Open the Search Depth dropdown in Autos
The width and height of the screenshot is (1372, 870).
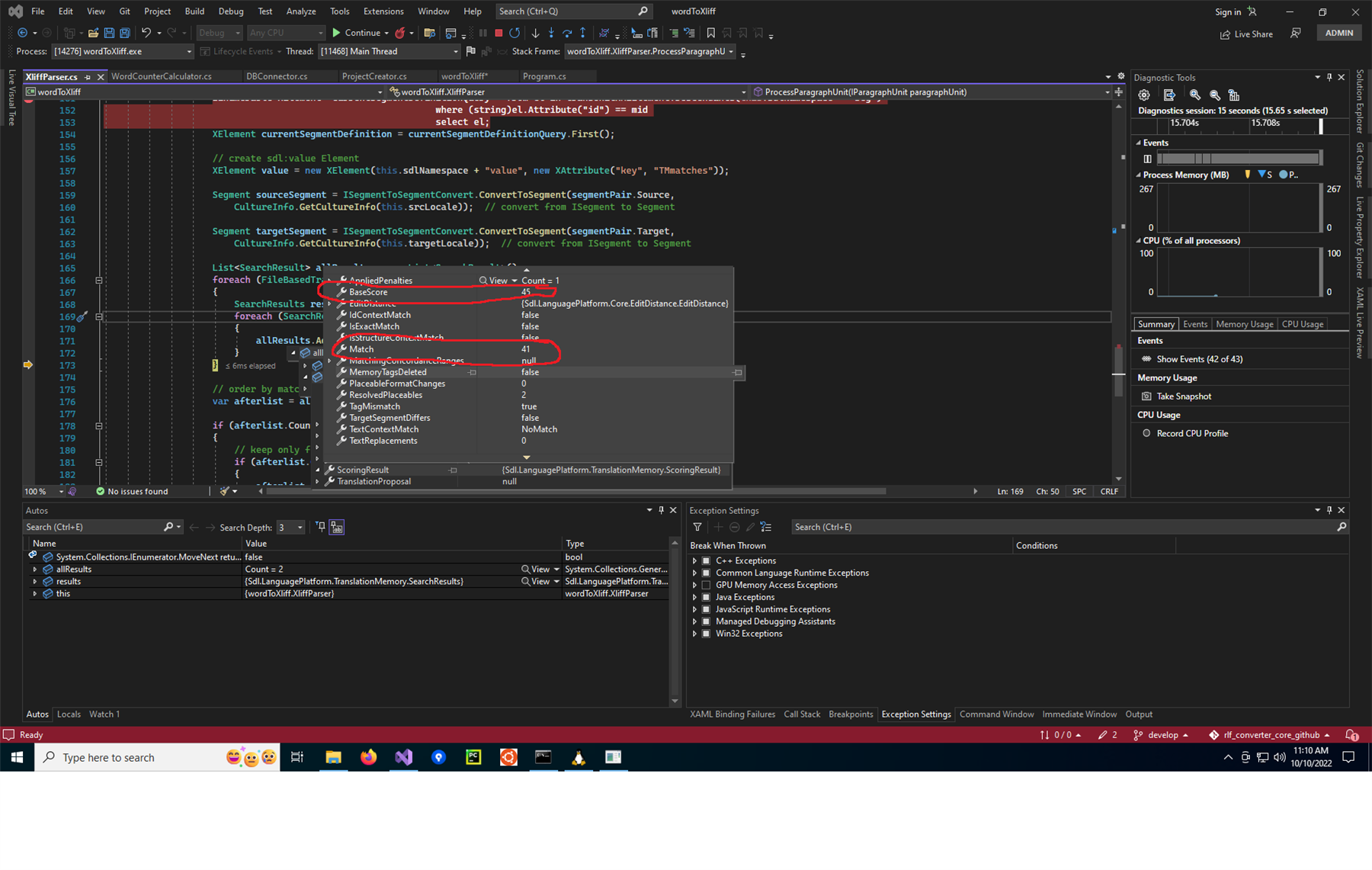(x=300, y=527)
